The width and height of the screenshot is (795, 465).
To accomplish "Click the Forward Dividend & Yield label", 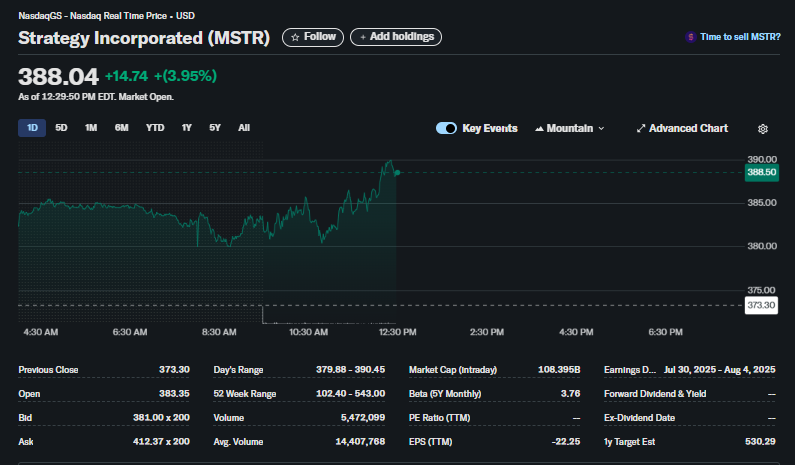I will pos(655,394).
